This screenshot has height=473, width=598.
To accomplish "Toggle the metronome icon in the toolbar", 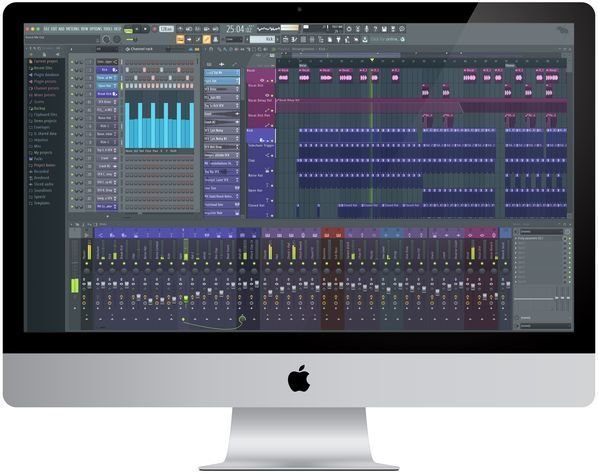I will (180, 29).
